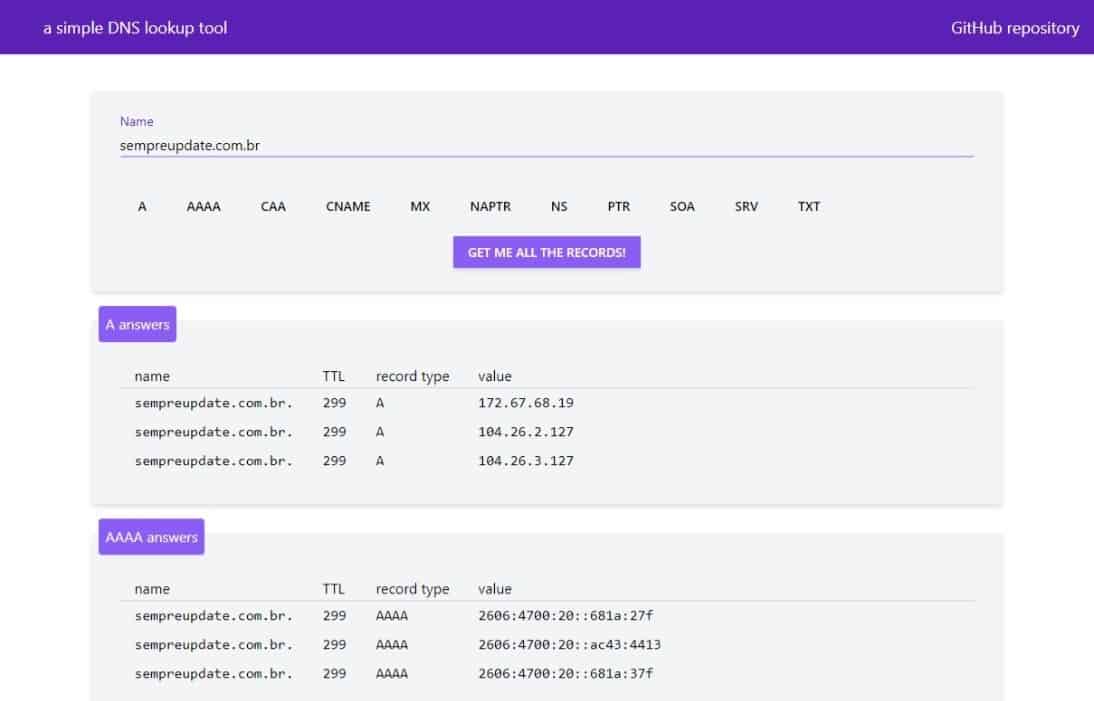The width and height of the screenshot is (1094, 701).
Task: Click 'value' header in A answers table
Action: click(495, 376)
